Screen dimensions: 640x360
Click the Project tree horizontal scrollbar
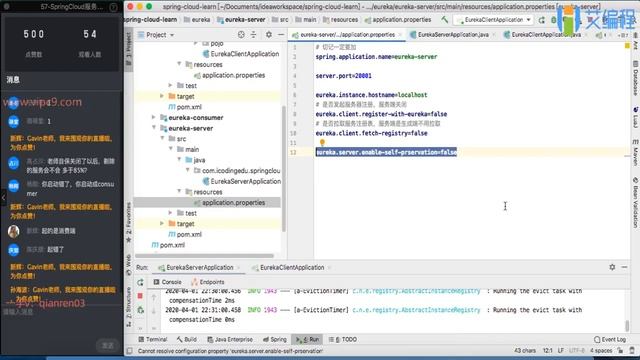(x=204, y=256)
